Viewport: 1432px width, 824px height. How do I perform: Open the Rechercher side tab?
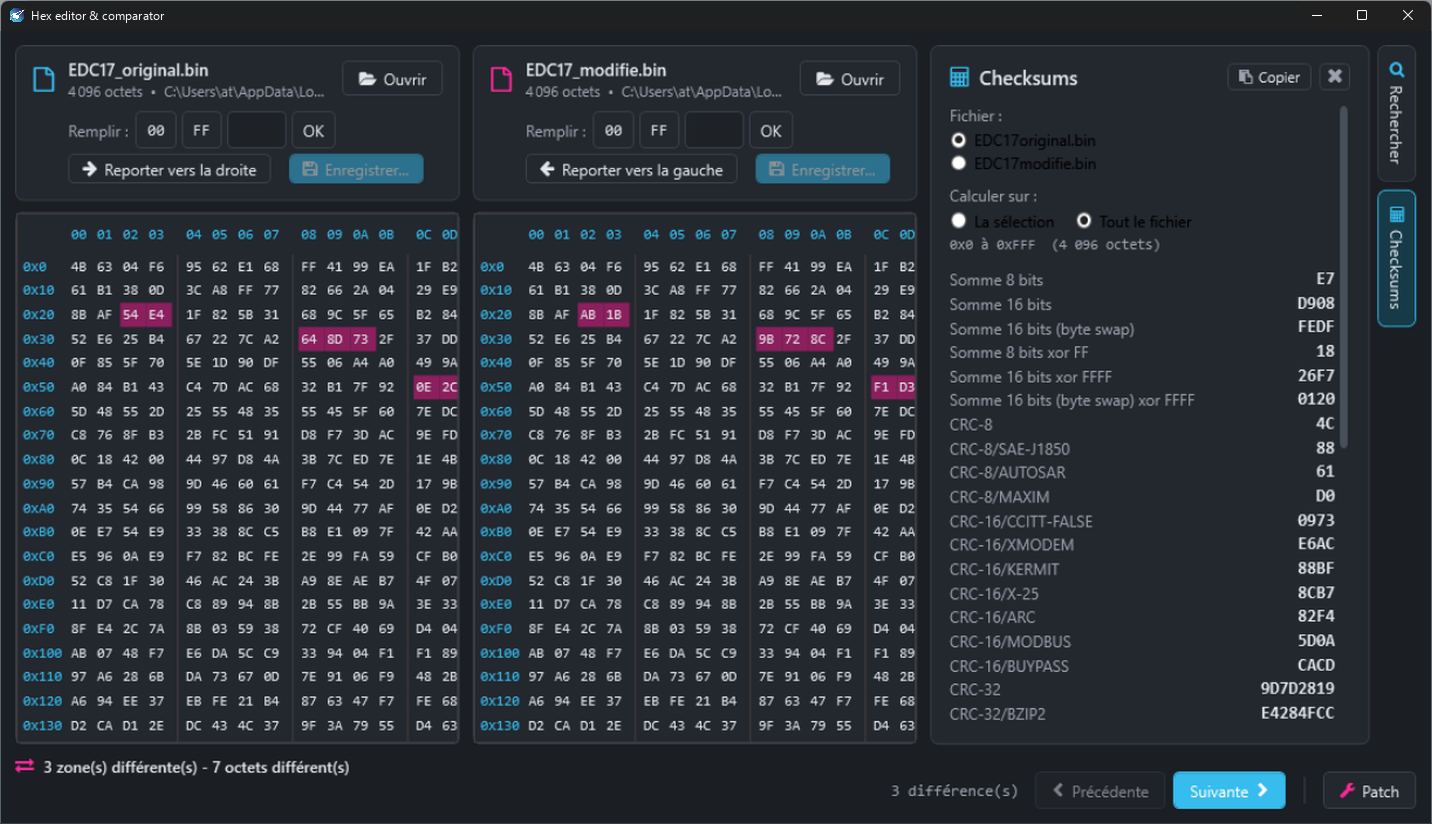pos(1396,113)
